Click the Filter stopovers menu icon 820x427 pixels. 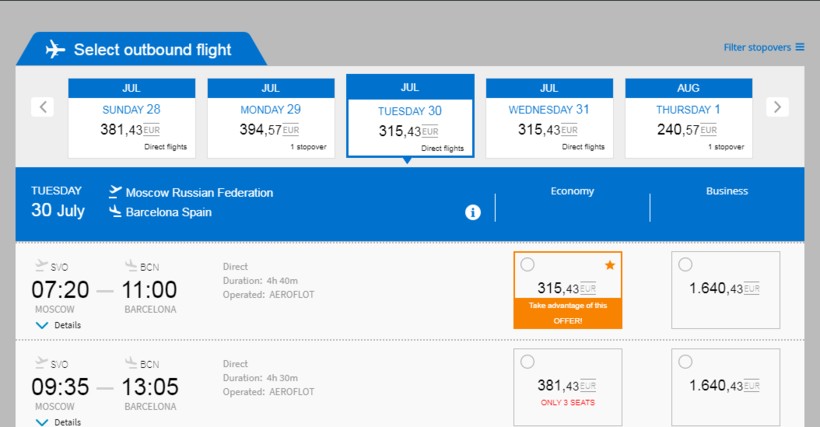[x=800, y=47]
